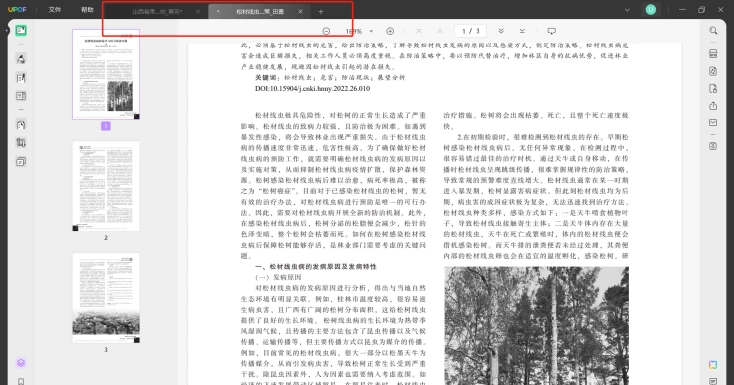Expand the zoom percentage dropdown

tap(371, 31)
